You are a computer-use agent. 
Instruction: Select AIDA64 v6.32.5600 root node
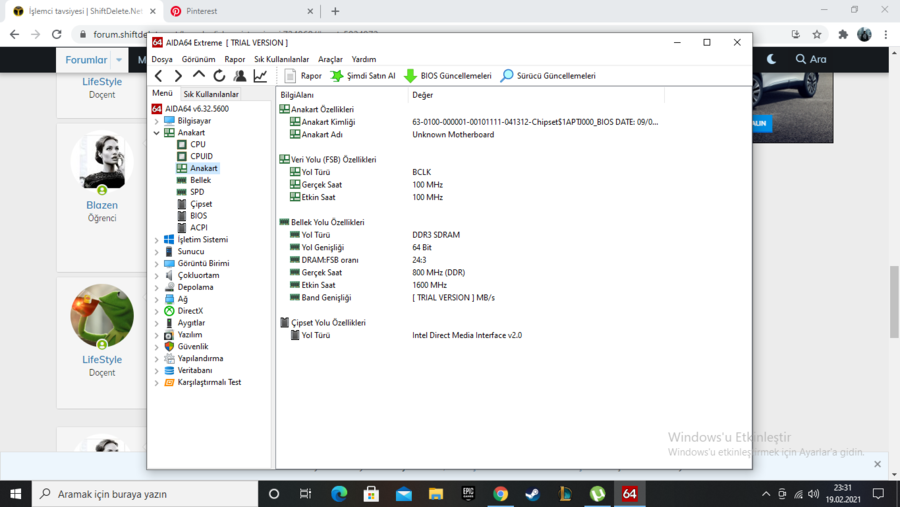point(196,109)
